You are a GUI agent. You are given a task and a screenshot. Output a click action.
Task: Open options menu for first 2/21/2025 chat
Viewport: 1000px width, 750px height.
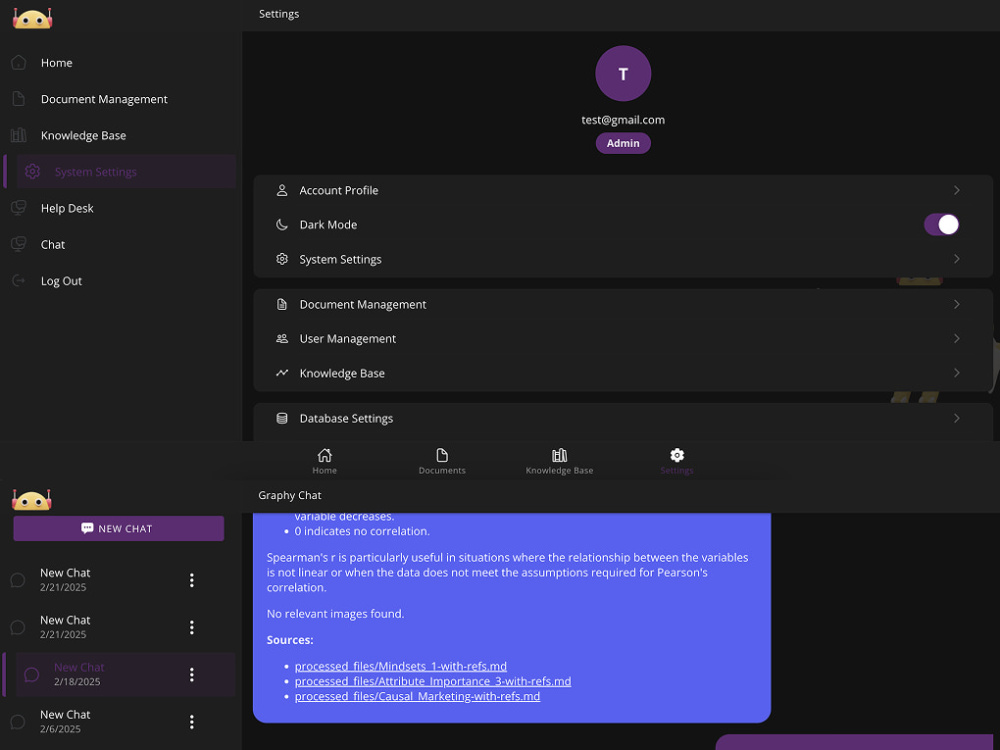[191, 580]
